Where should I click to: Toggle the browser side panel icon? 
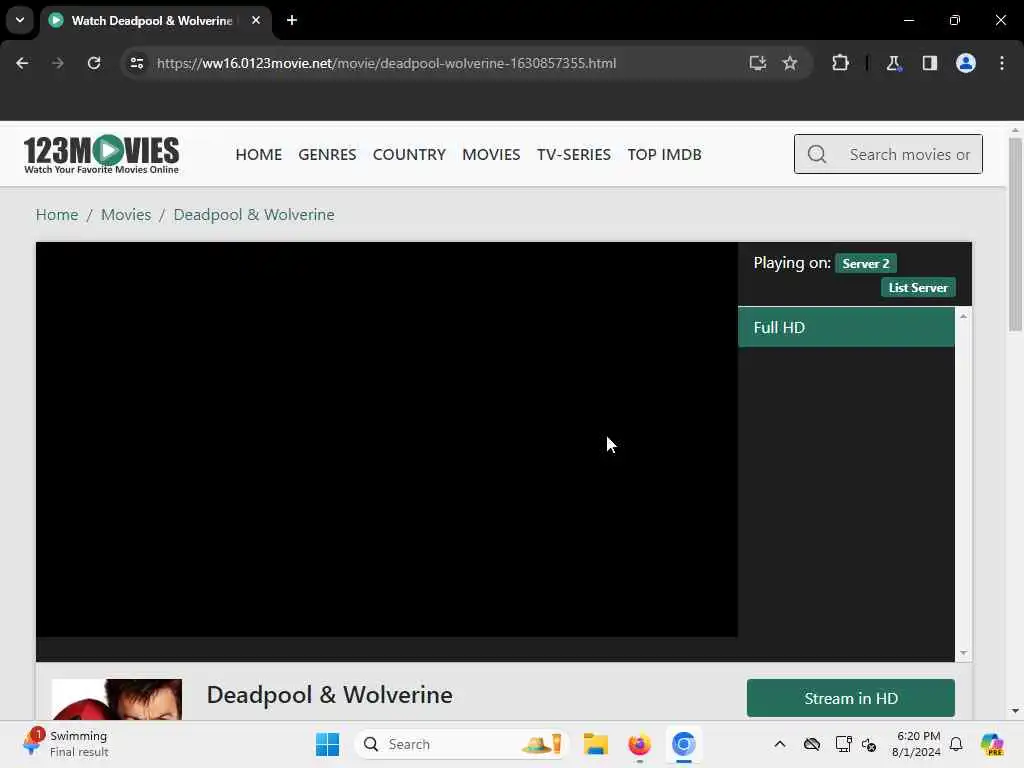[930, 63]
